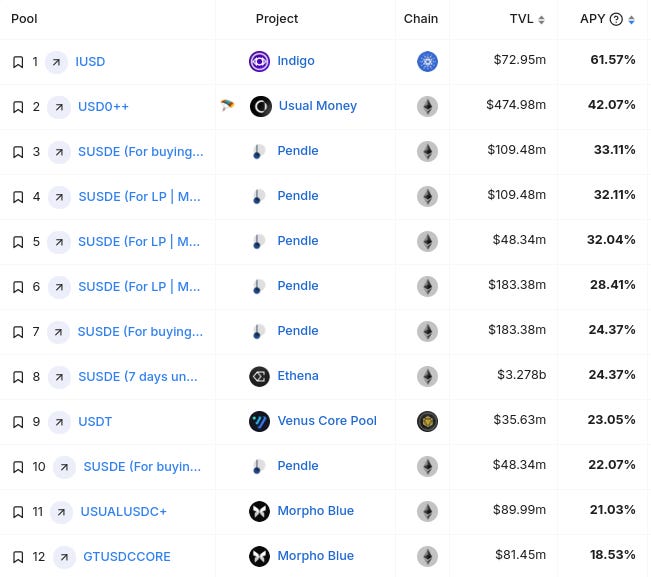Open external link arrow in row 10
651x577 pixels.
point(64,467)
